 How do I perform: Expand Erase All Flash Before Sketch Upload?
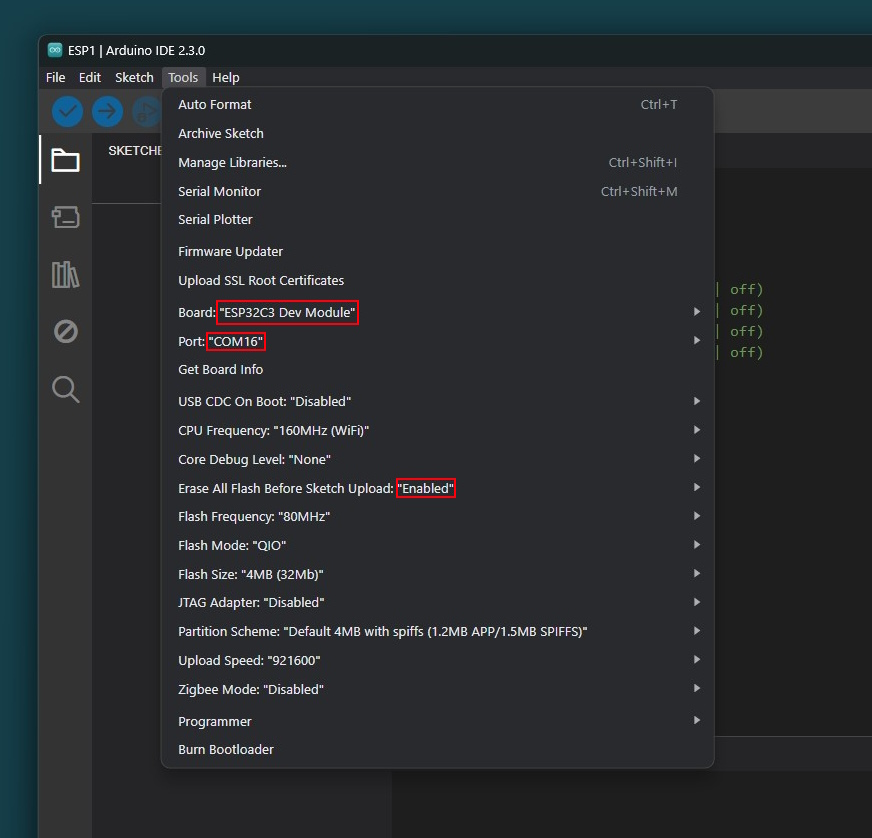[437, 488]
